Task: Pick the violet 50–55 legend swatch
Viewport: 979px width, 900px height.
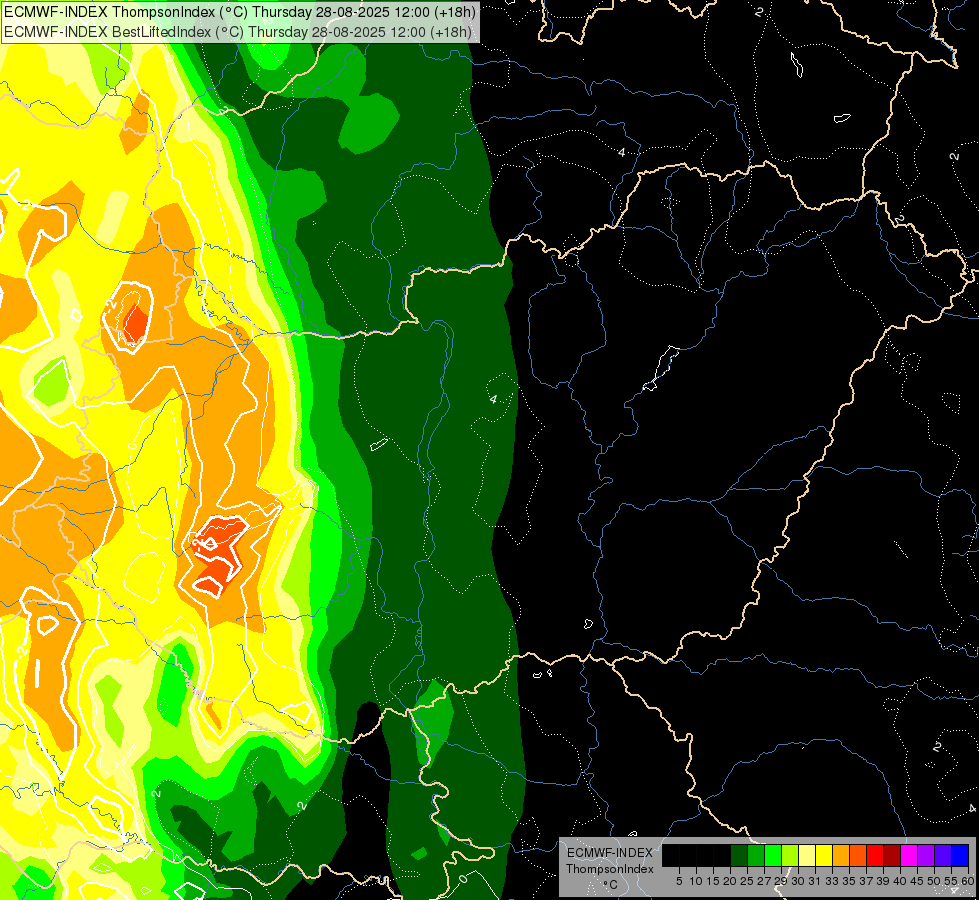Action: pyautogui.click(x=943, y=855)
